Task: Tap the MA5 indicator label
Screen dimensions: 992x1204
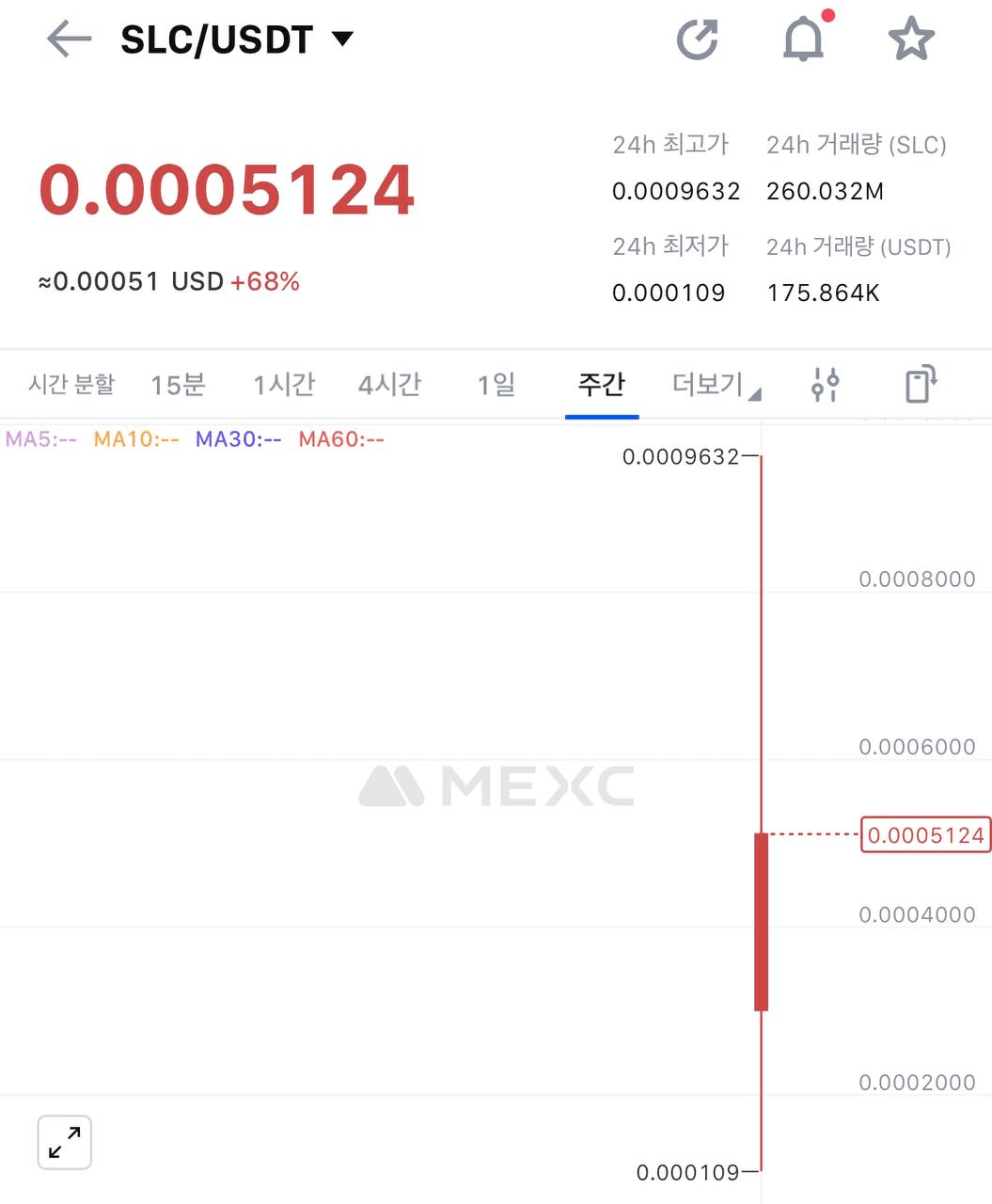Action: pos(41,439)
